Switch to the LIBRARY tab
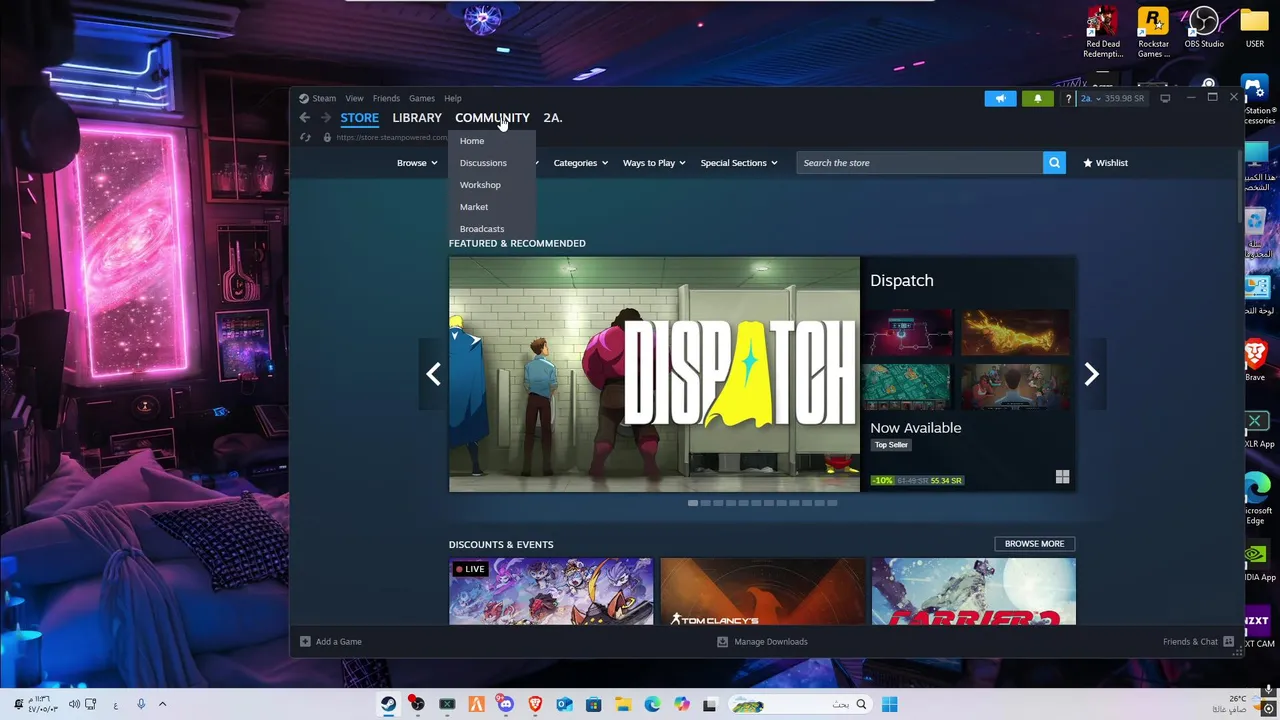Image resolution: width=1280 pixels, height=720 pixels. (417, 118)
